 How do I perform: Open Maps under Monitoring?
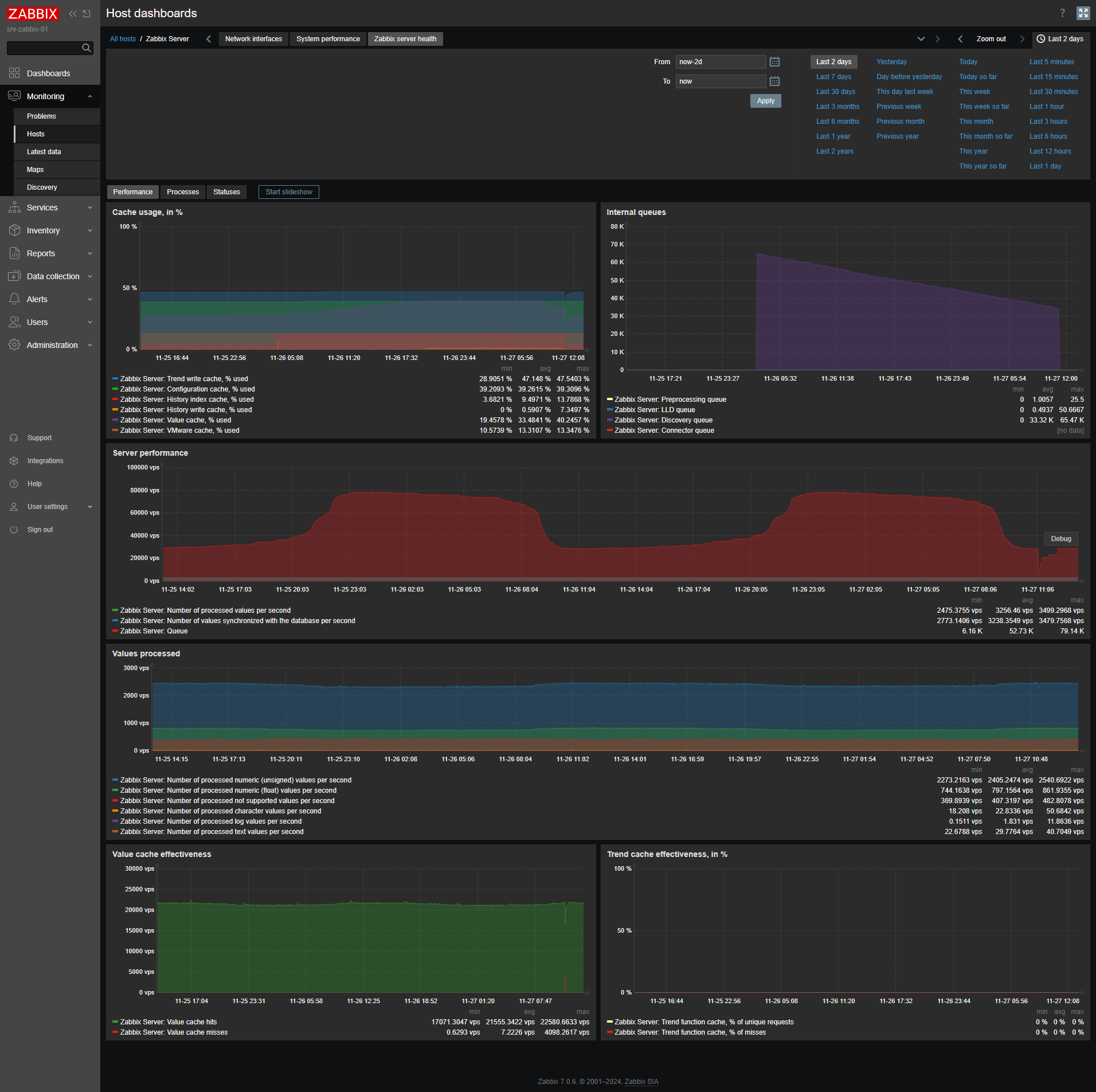tap(57, 170)
